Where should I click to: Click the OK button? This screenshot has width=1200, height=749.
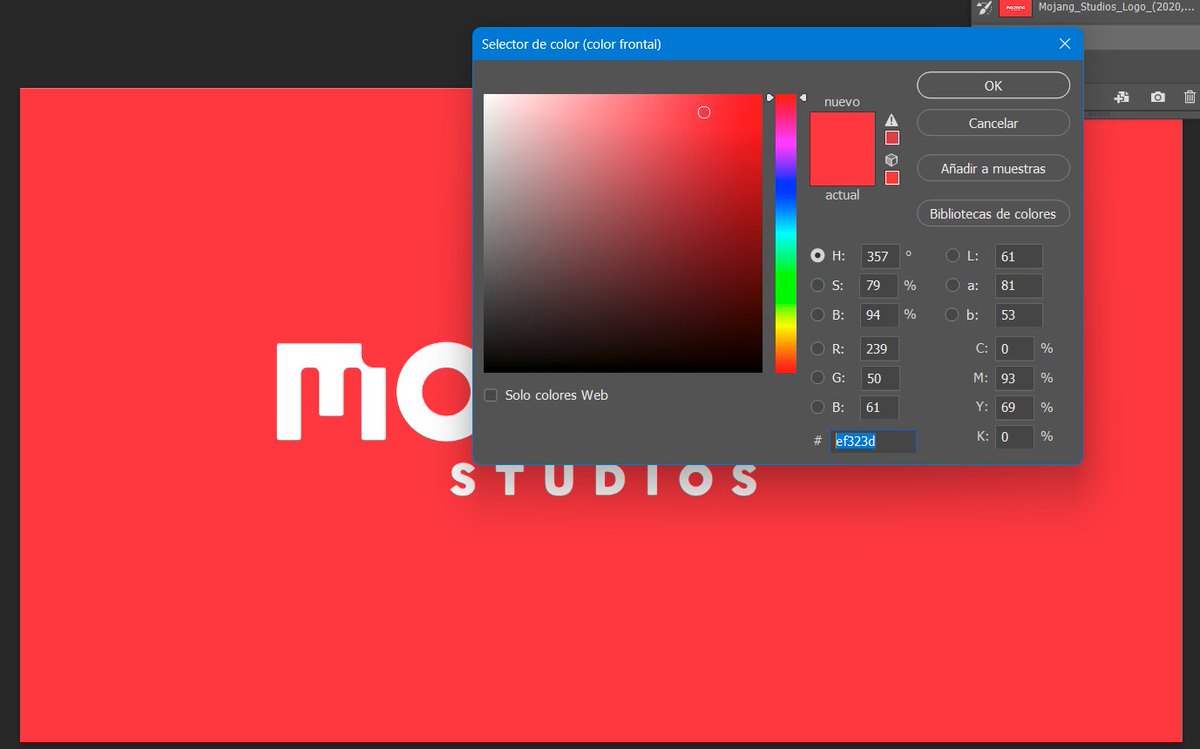pyautogui.click(x=993, y=85)
